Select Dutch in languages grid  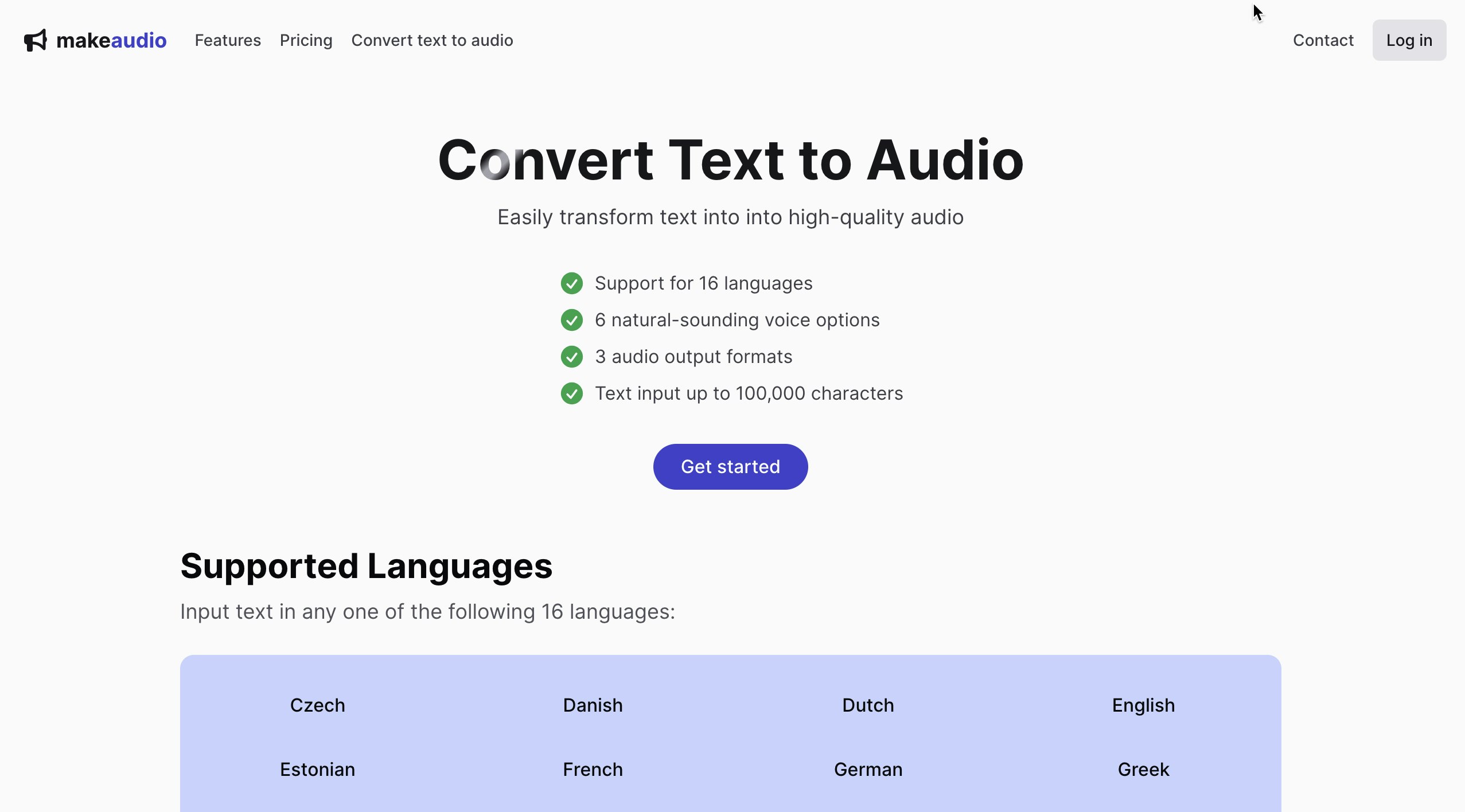click(868, 705)
